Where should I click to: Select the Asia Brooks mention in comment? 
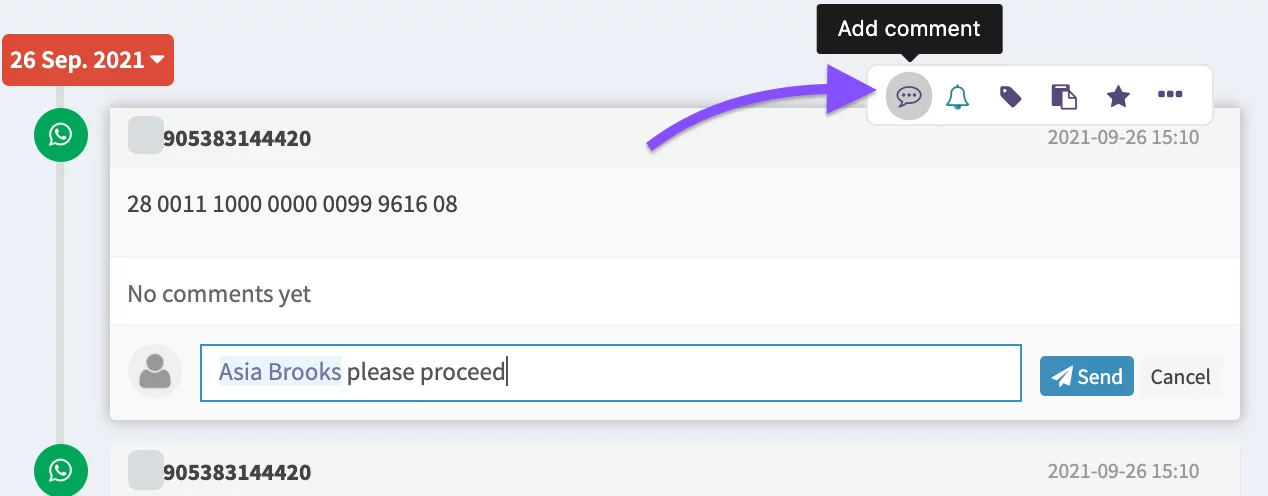coord(280,372)
